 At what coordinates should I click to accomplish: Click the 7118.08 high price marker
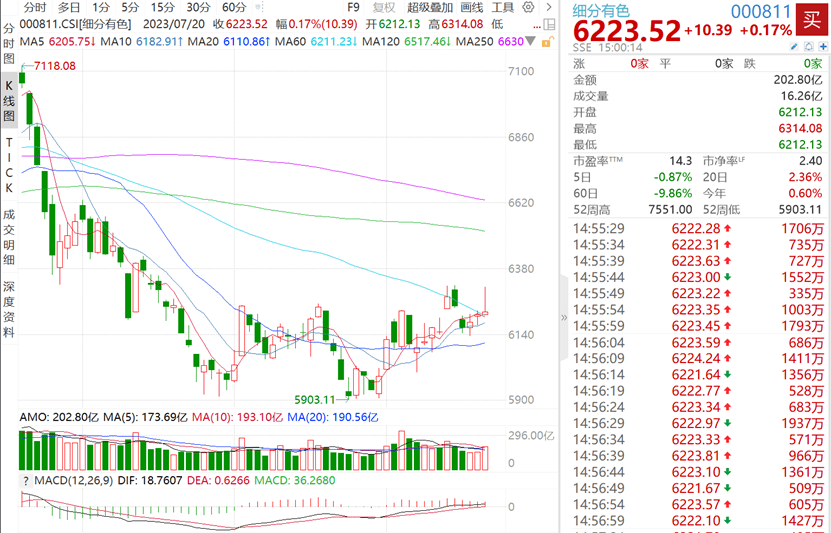tap(55, 66)
